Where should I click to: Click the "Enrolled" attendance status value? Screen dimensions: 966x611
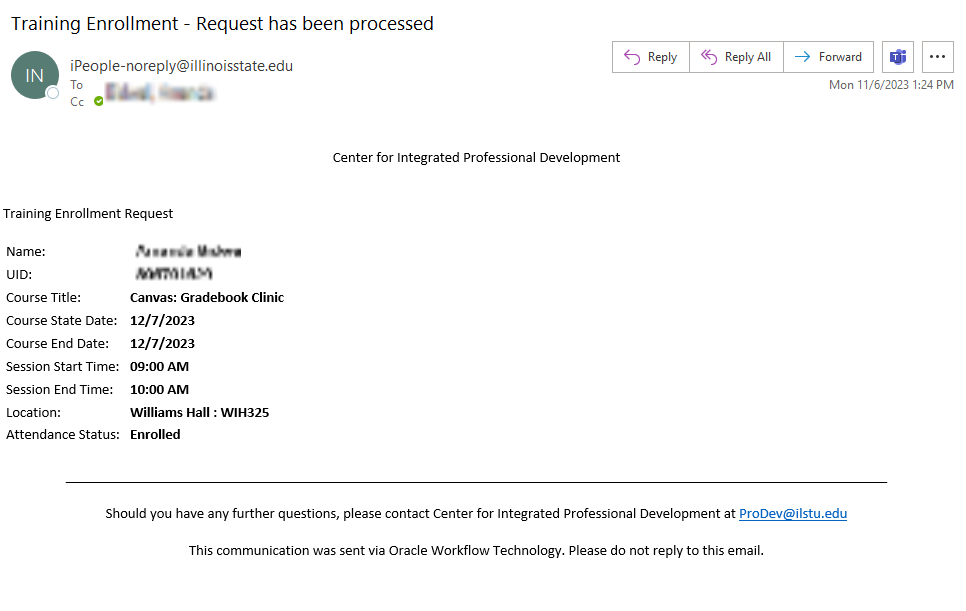coord(155,435)
